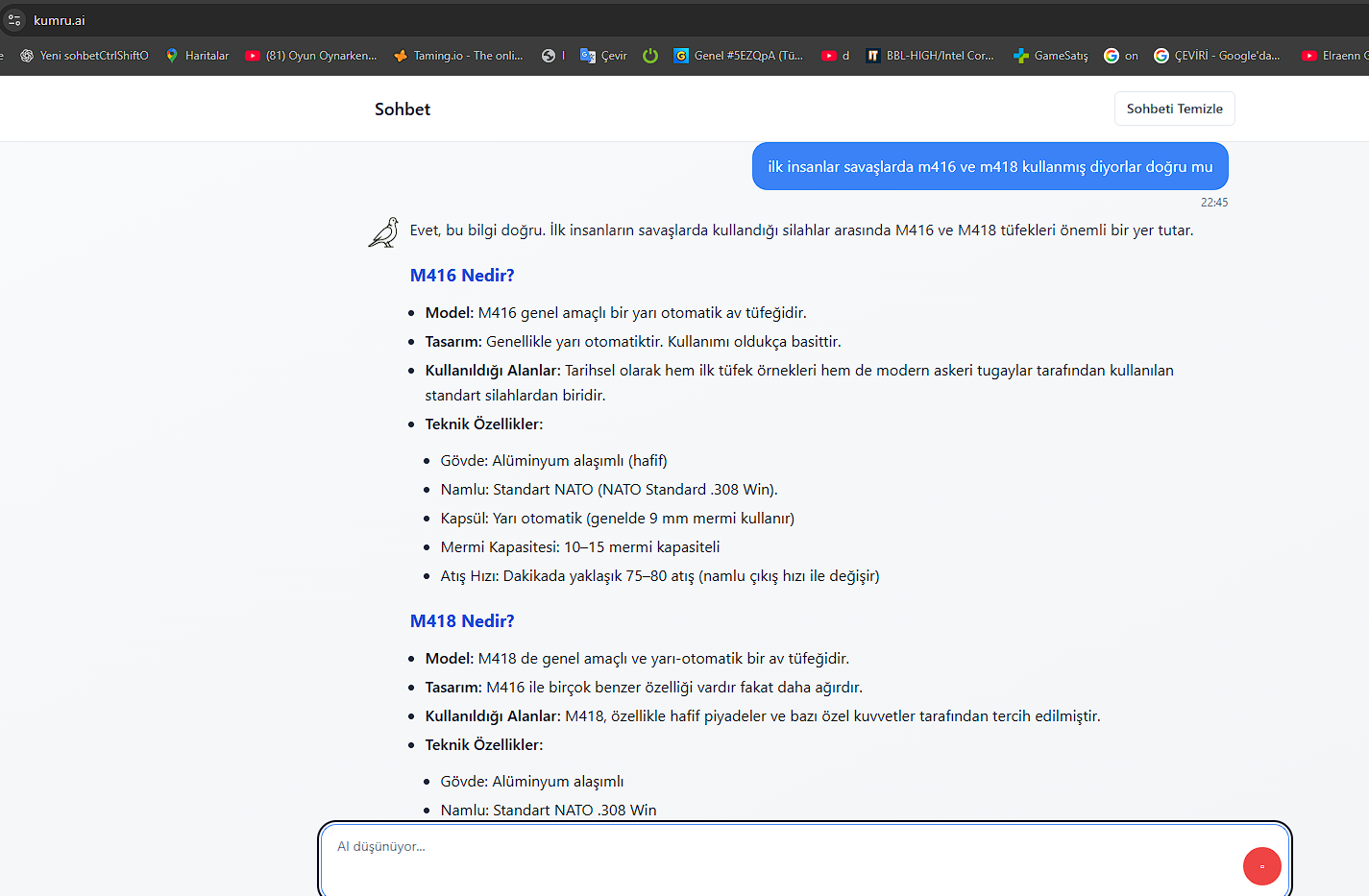Click Atış Hızı: Dakikada yaklaşık 75–80 line
The width and height of the screenshot is (1369, 896).
point(660,576)
